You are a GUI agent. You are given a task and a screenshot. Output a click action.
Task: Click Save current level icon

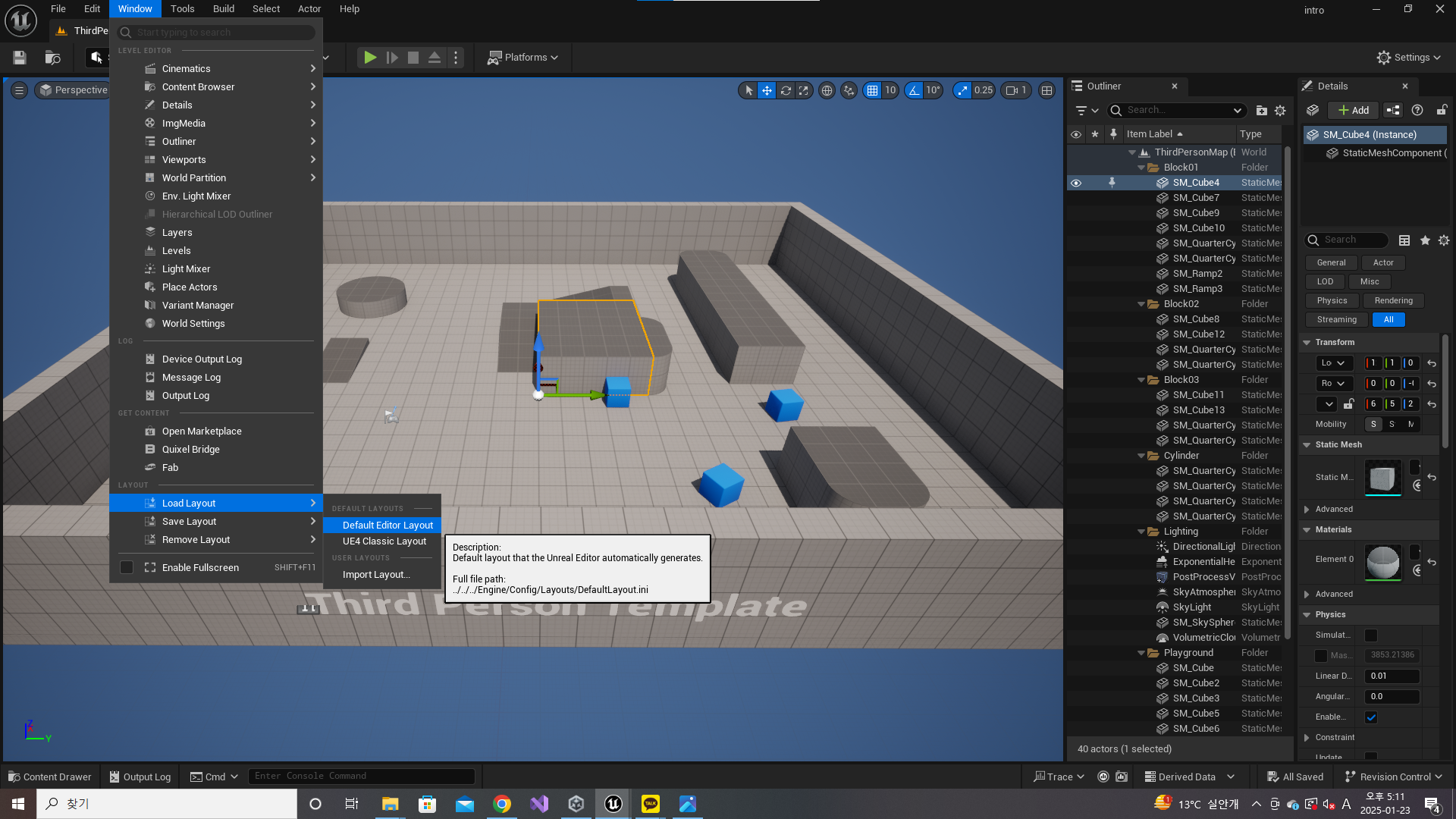coord(20,57)
